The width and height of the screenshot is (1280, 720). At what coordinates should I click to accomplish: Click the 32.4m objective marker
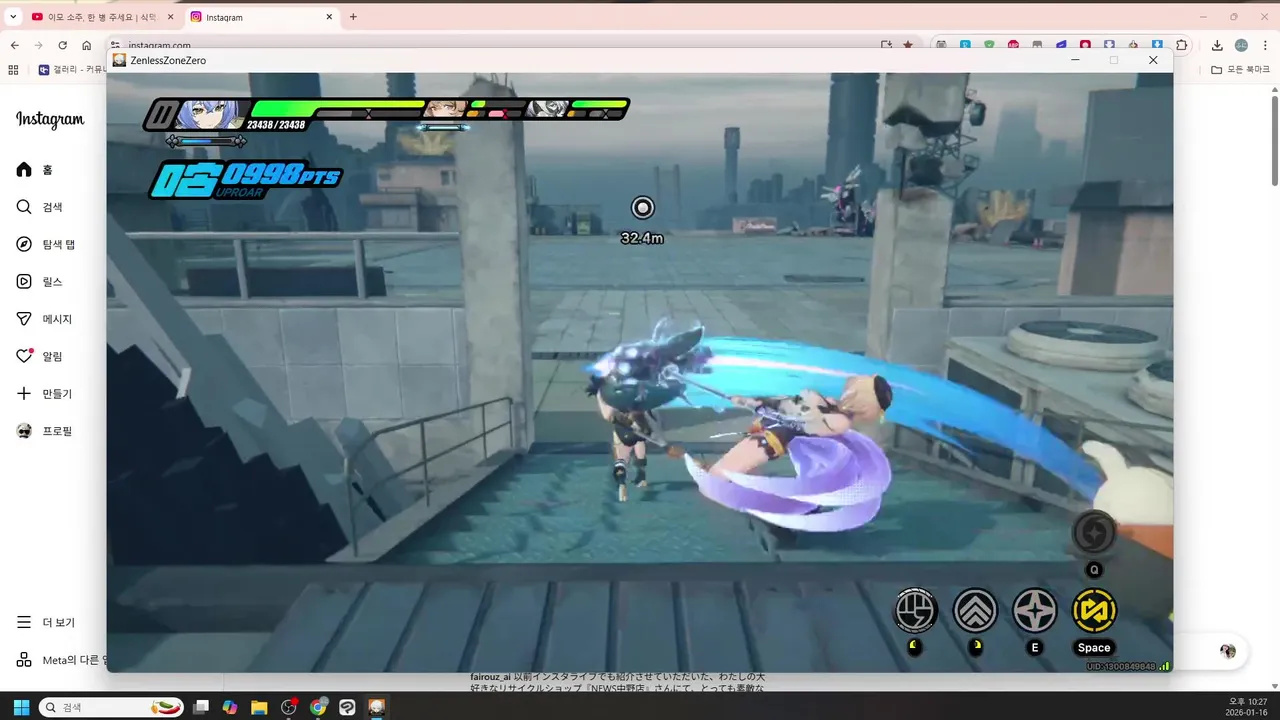tap(642, 219)
